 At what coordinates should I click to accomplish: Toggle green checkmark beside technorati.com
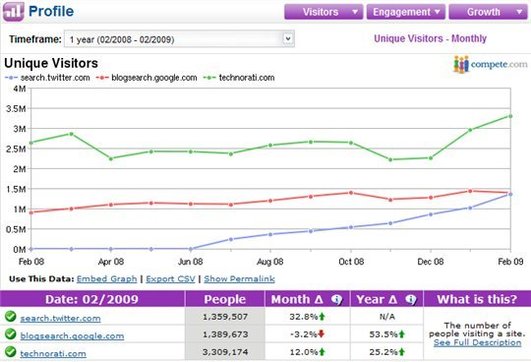10,352
